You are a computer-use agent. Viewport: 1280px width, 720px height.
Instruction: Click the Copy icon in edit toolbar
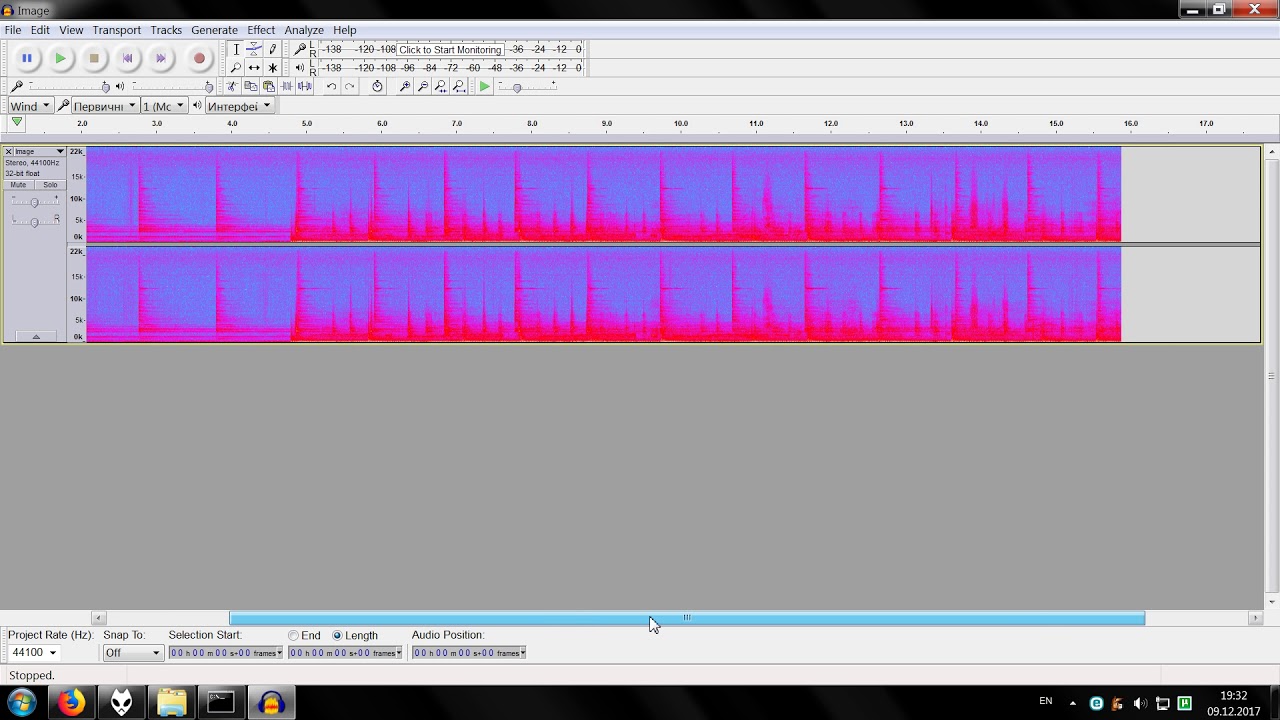point(250,87)
